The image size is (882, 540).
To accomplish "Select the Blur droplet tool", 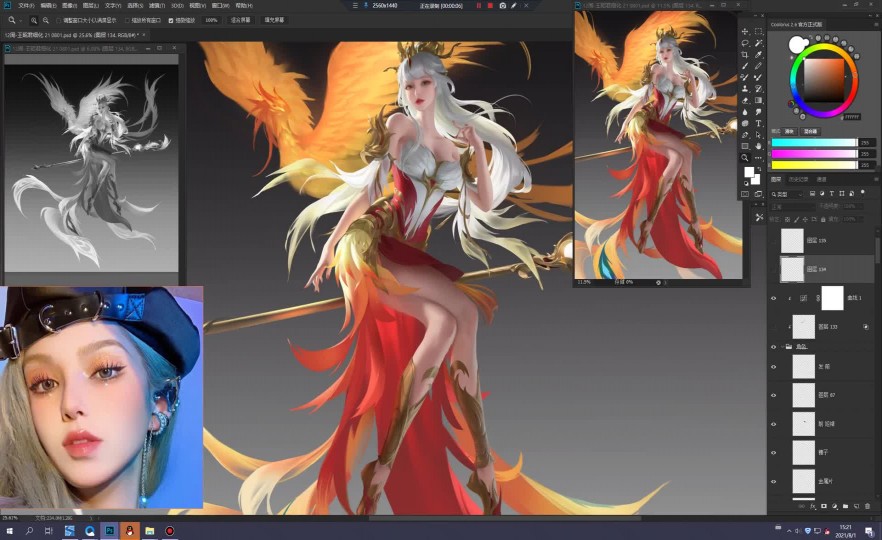I will tap(745, 112).
